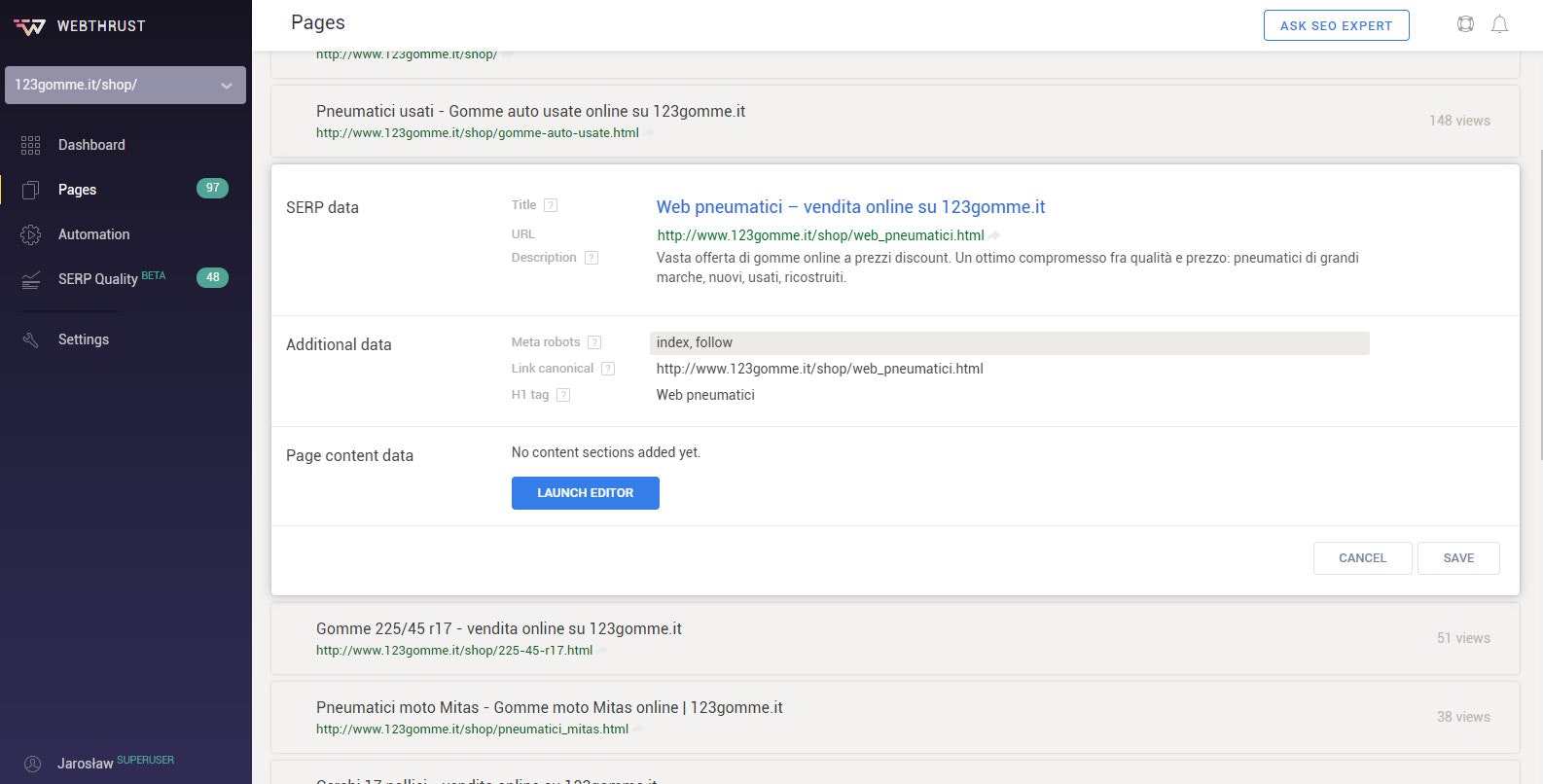Screen dimensions: 1543x784
Task: Click the Web pneumatici SERP title
Action: pyautogui.click(x=850, y=207)
